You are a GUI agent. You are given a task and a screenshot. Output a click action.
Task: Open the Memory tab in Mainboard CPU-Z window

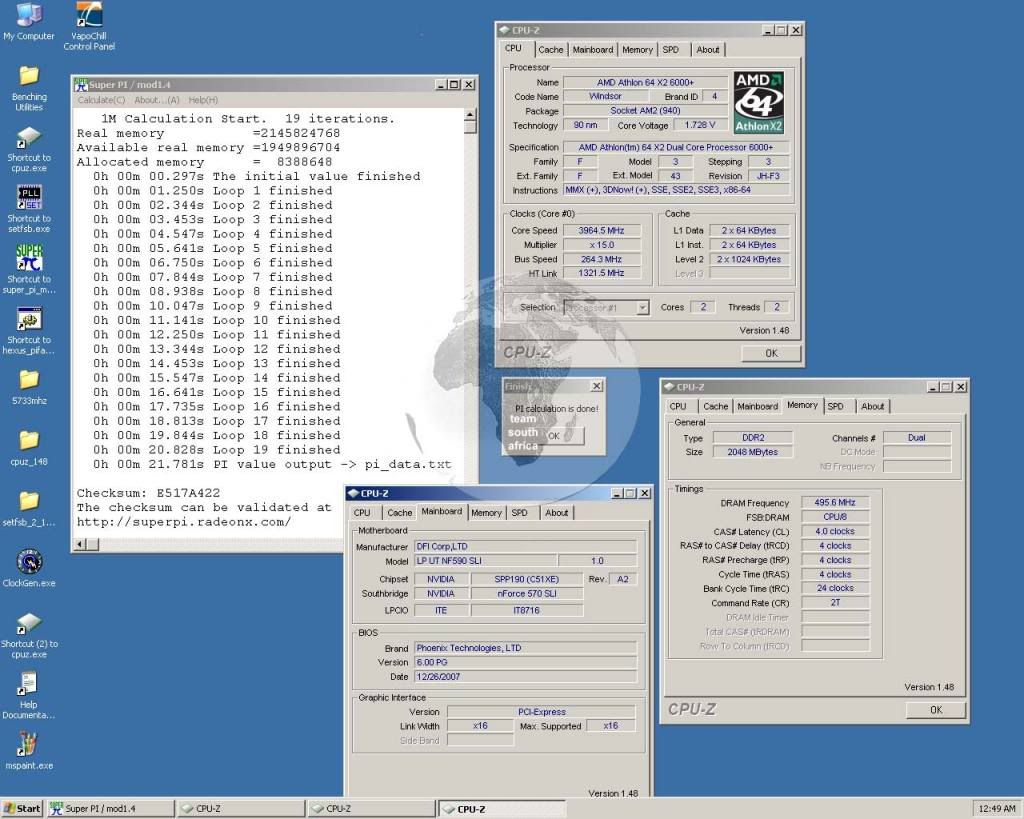point(487,513)
